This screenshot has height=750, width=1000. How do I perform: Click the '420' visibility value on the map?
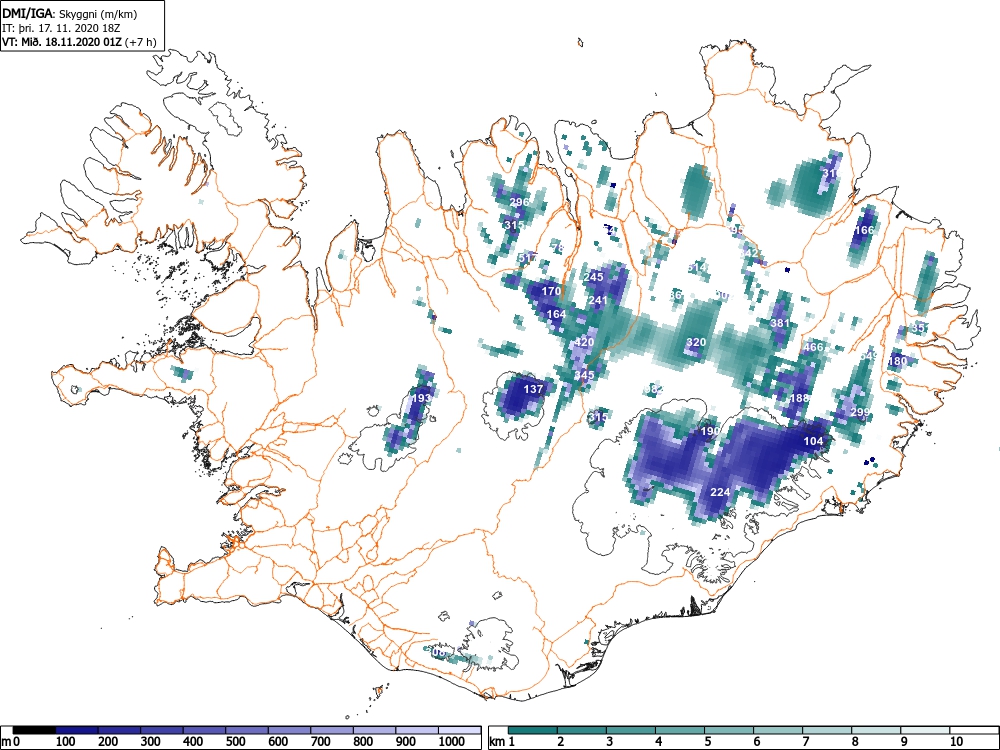click(584, 342)
